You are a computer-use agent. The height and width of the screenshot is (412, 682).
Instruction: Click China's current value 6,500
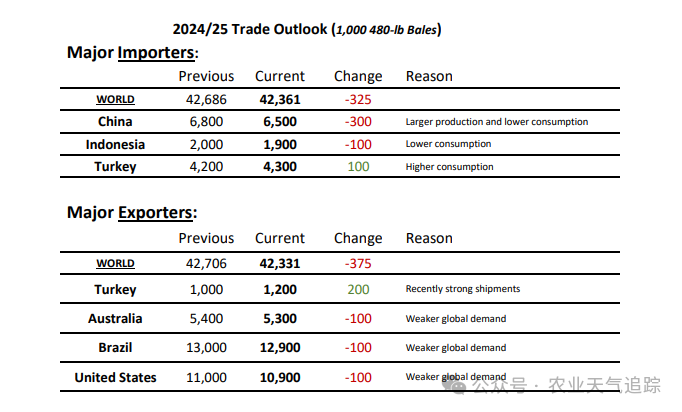point(280,122)
